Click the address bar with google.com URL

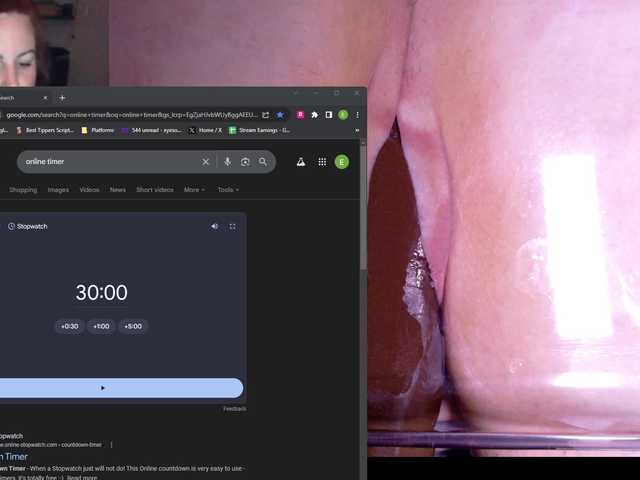(132, 115)
